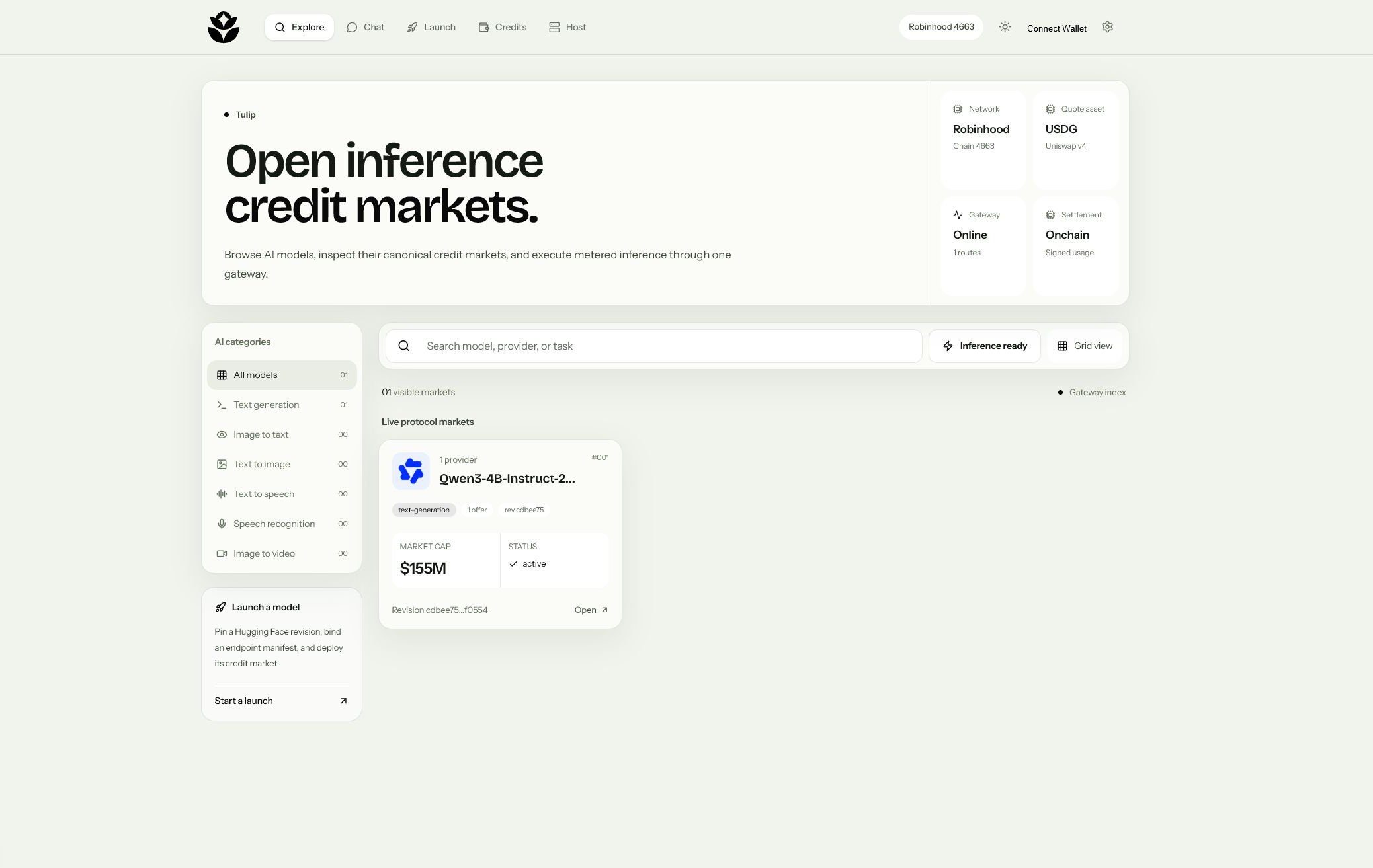Toggle the Inference ready filter
The width and height of the screenshot is (1373, 868).
[985, 346]
